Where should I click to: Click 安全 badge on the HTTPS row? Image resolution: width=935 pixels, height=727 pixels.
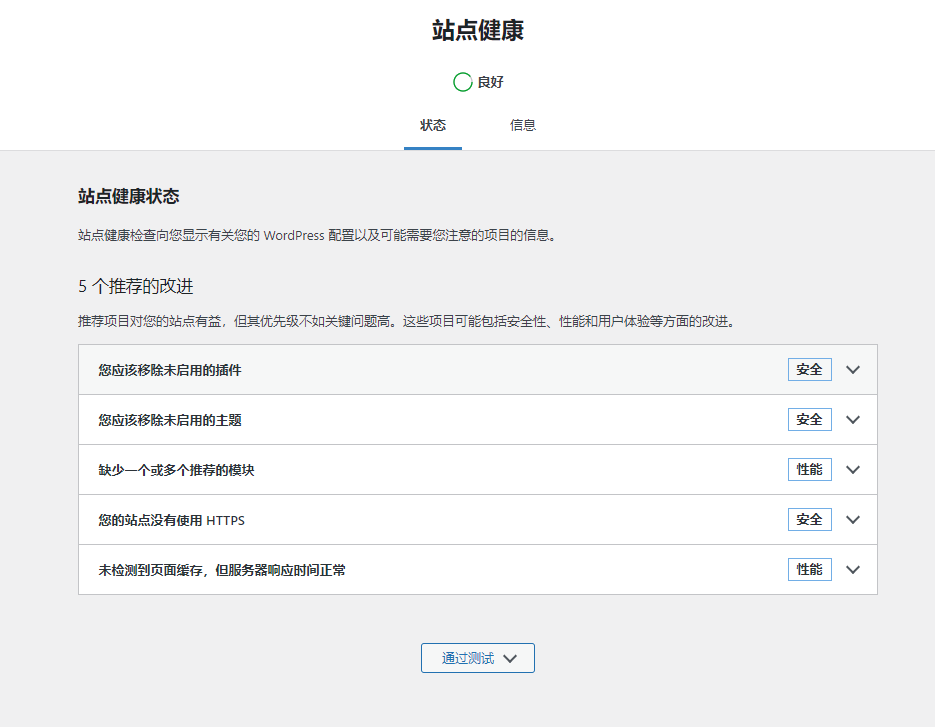click(809, 520)
